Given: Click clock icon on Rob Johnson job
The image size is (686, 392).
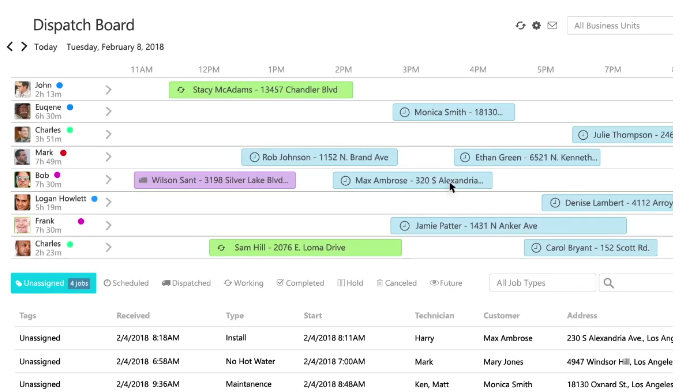Looking at the screenshot, I should [x=254, y=157].
